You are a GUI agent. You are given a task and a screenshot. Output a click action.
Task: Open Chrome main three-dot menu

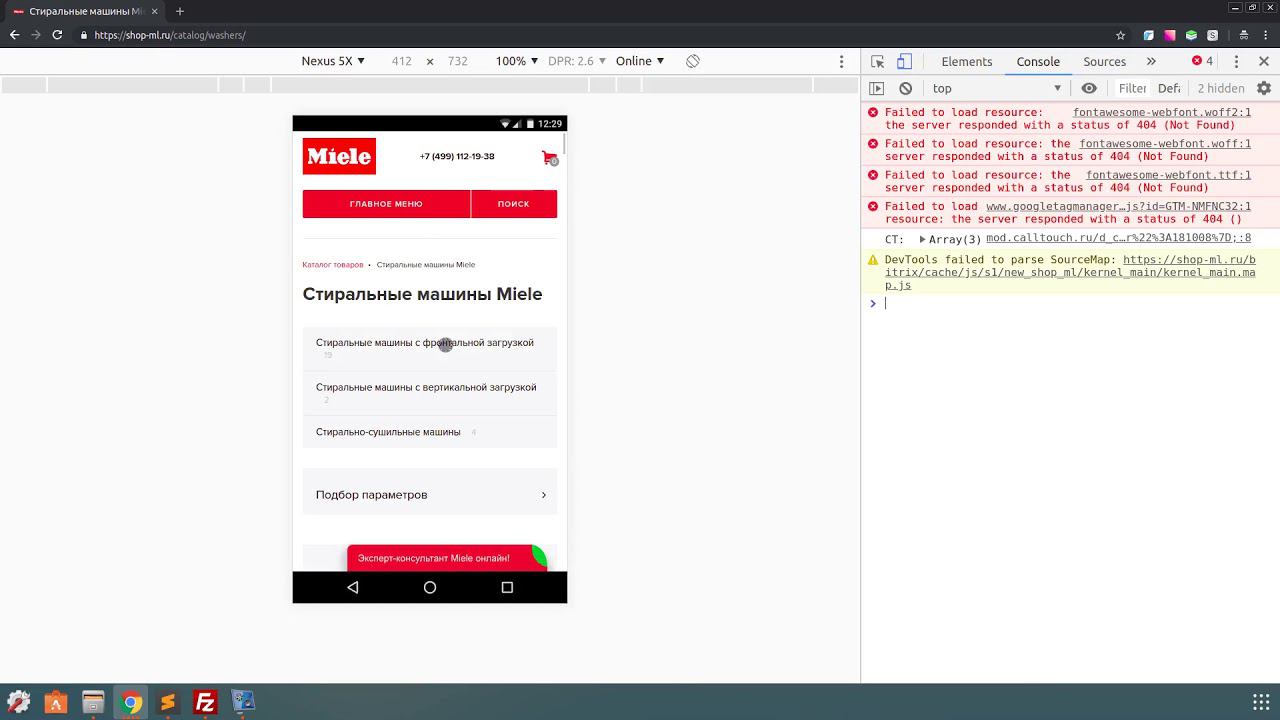(x=1264, y=35)
